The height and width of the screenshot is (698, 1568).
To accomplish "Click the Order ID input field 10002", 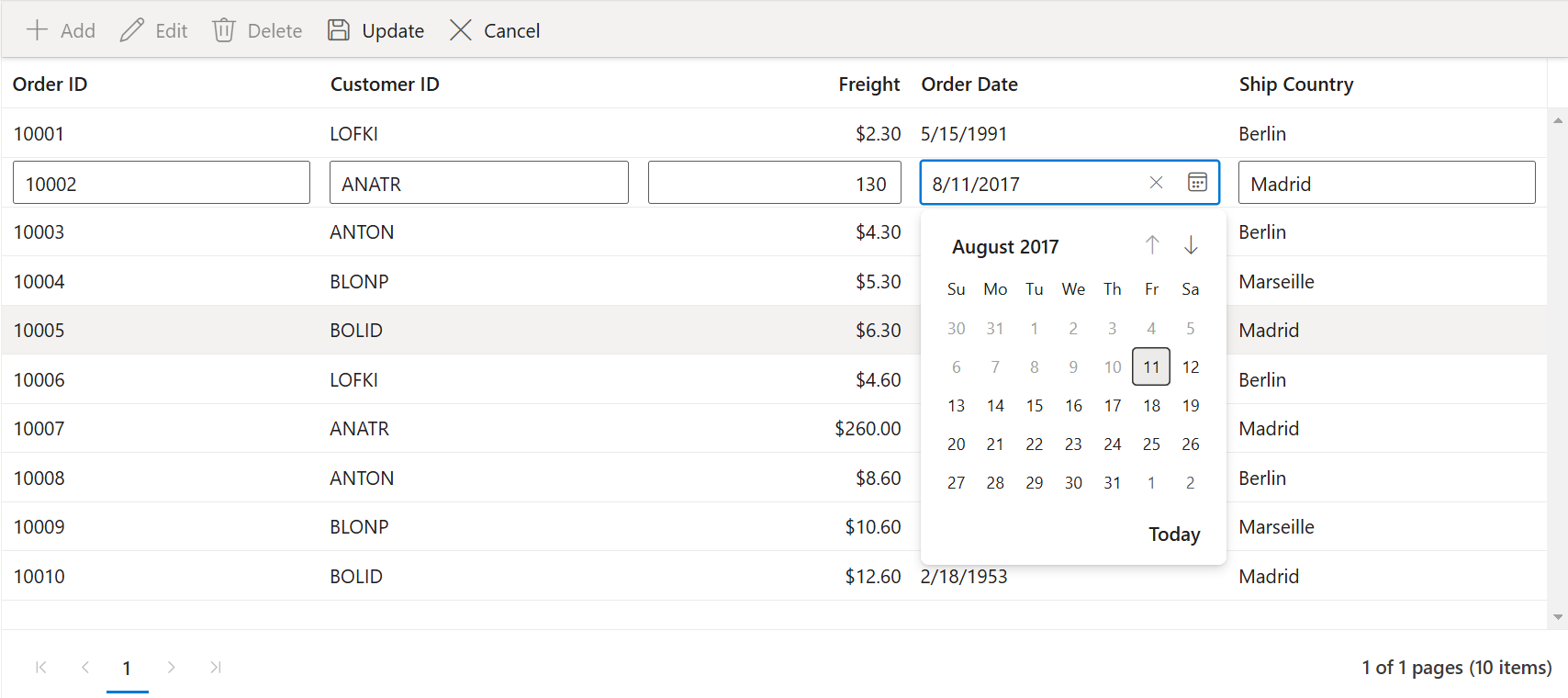I will tap(162, 183).
